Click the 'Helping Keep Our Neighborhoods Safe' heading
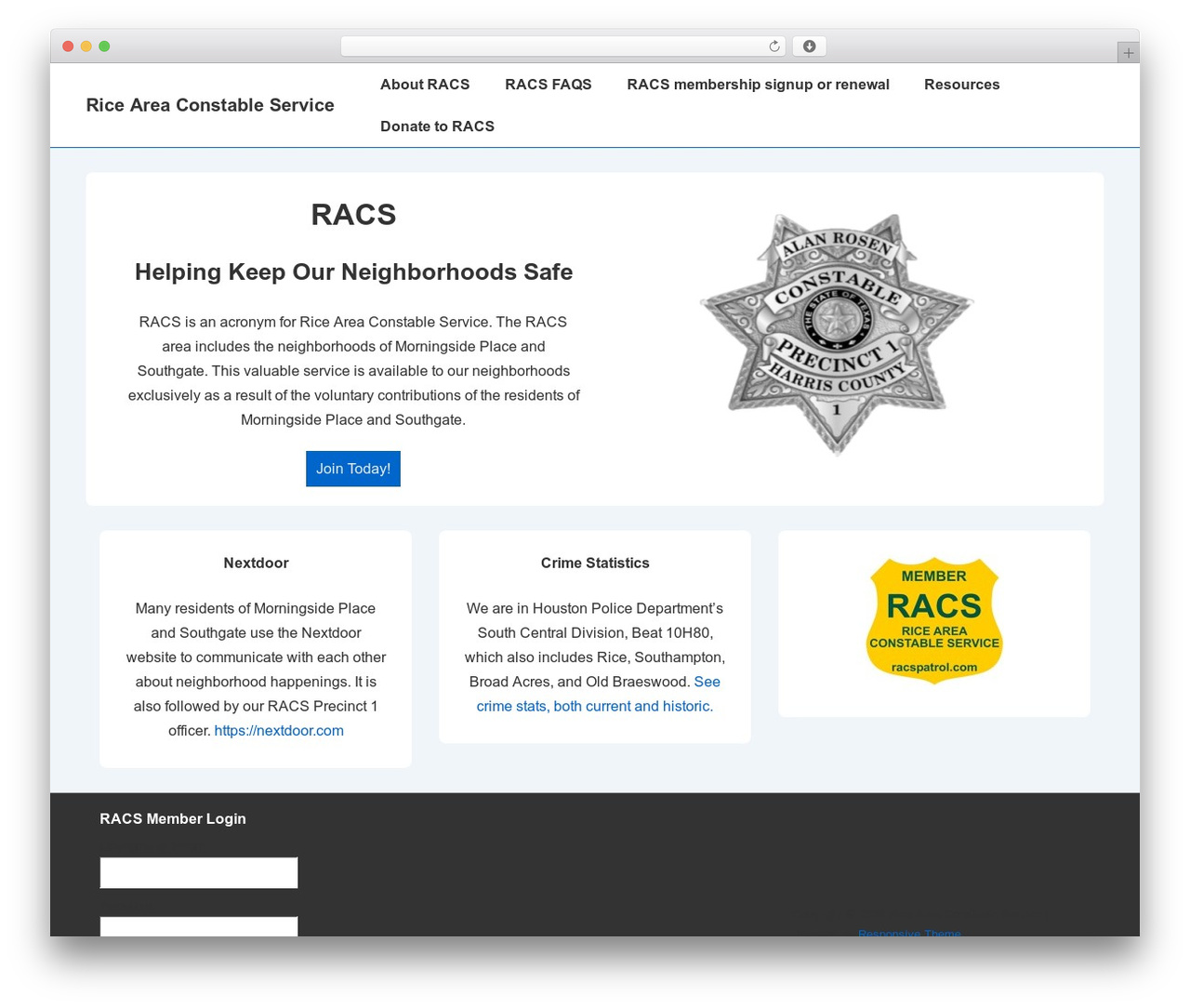This screenshot has height=1008, width=1190. tap(353, 272)
